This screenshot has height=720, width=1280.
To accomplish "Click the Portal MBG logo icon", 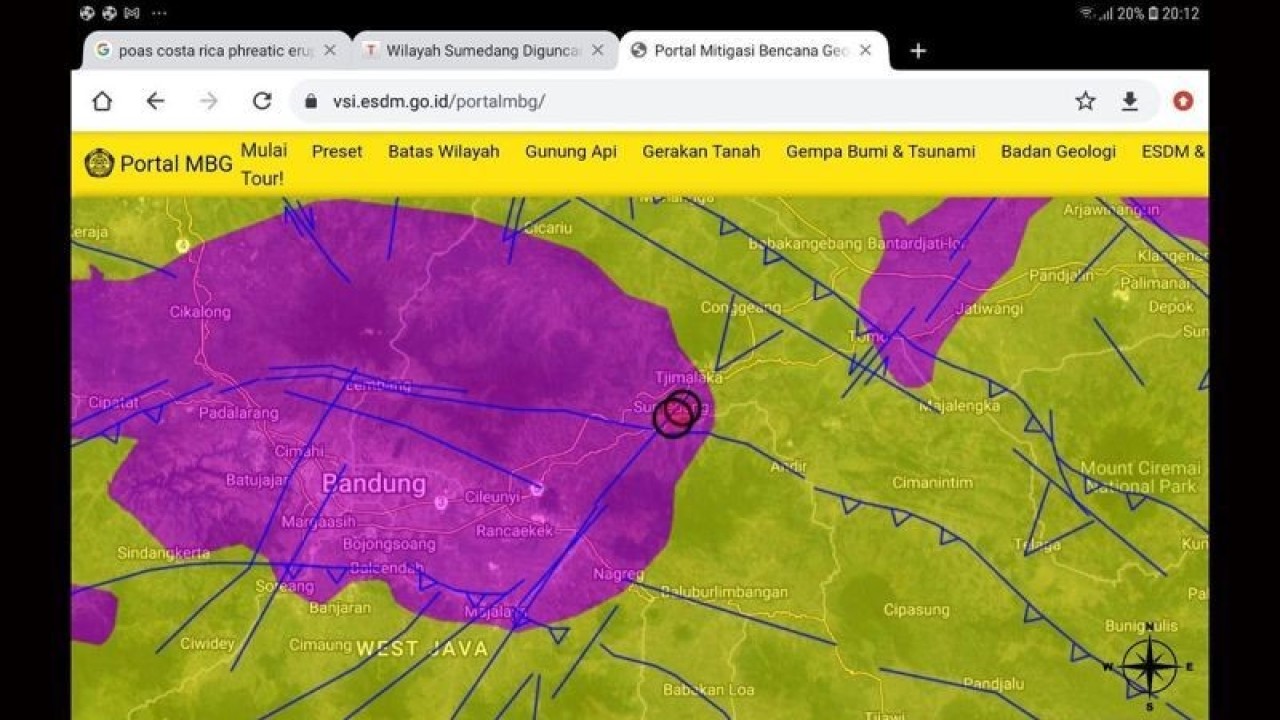I will pyautogui.click(x=100, y=161).
